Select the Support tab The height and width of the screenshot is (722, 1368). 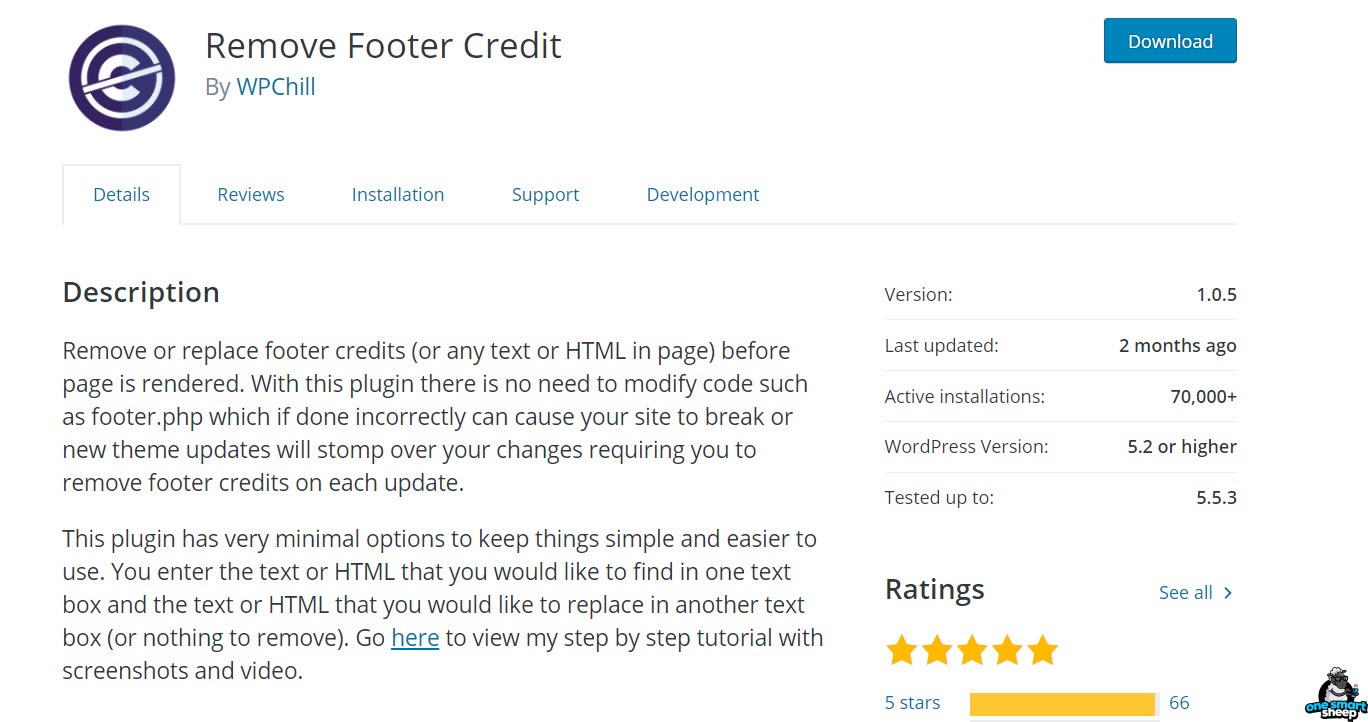click(545, 194)
